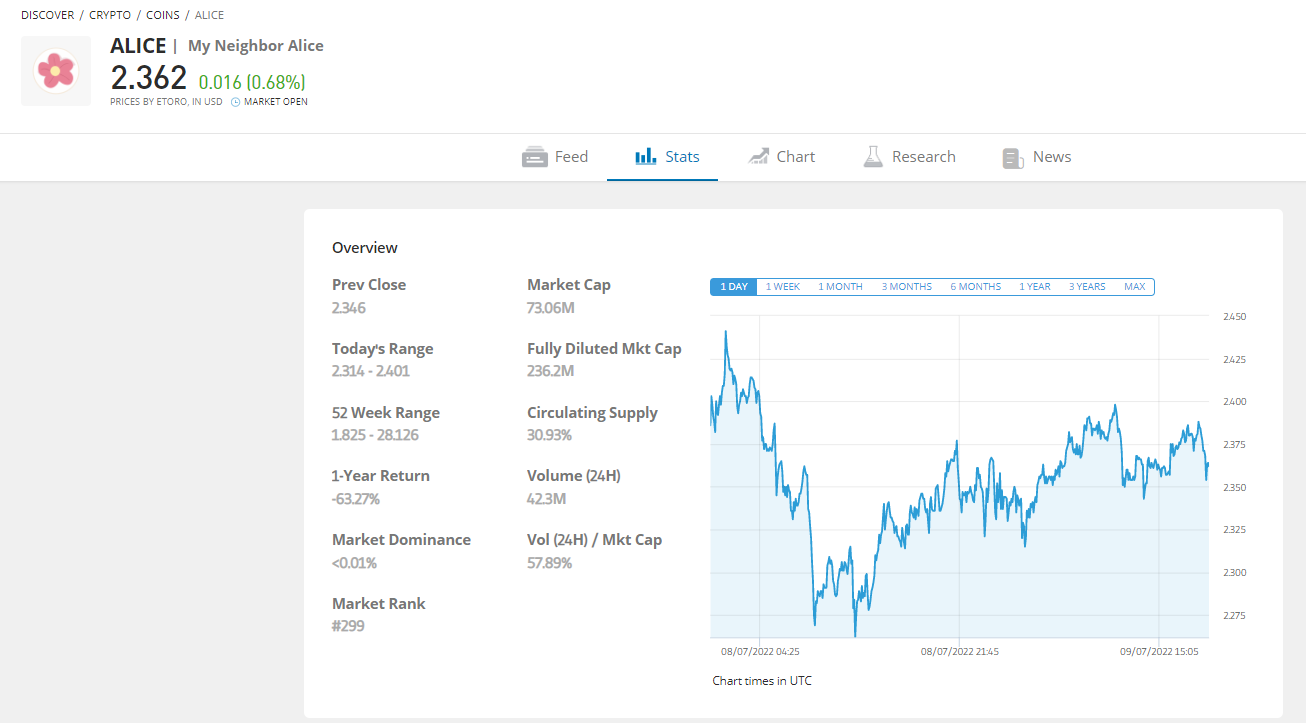1306x723 pixels.
Task: Select the 1 WEEK chart range
Action: point(783,287)
